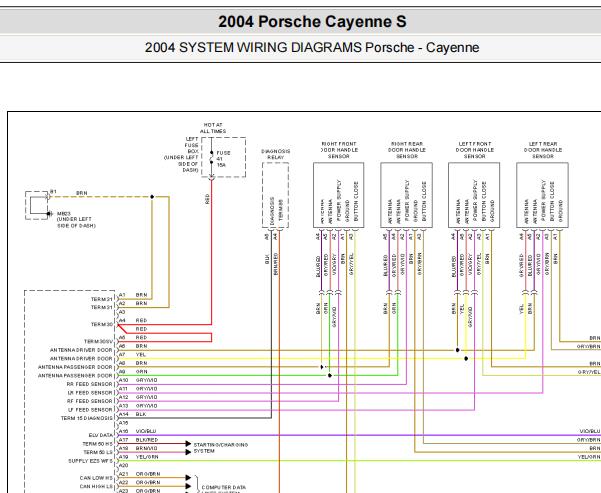Click the "LF FEED SENSOR" label
Viewport: 601px width, 493px height.
click(x=90, y=409)
